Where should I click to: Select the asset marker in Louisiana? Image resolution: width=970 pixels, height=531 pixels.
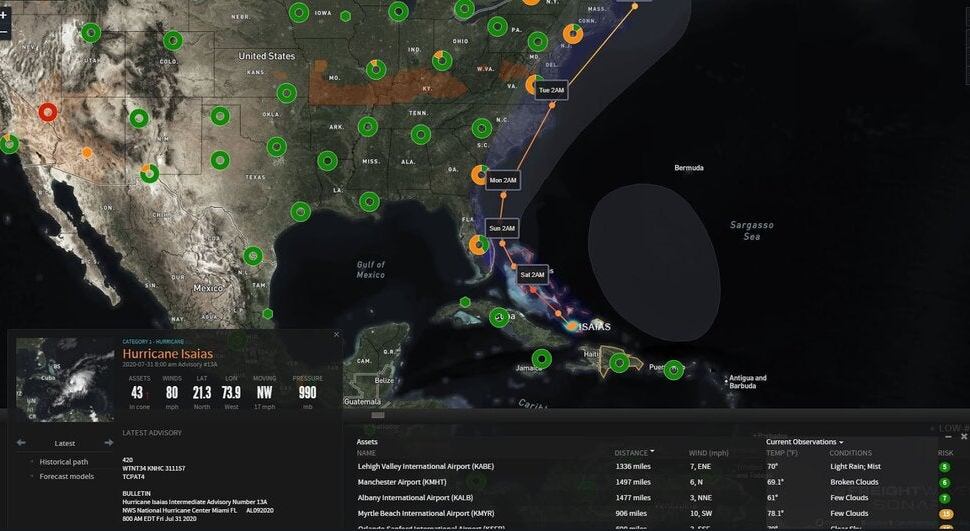[369, 201]
